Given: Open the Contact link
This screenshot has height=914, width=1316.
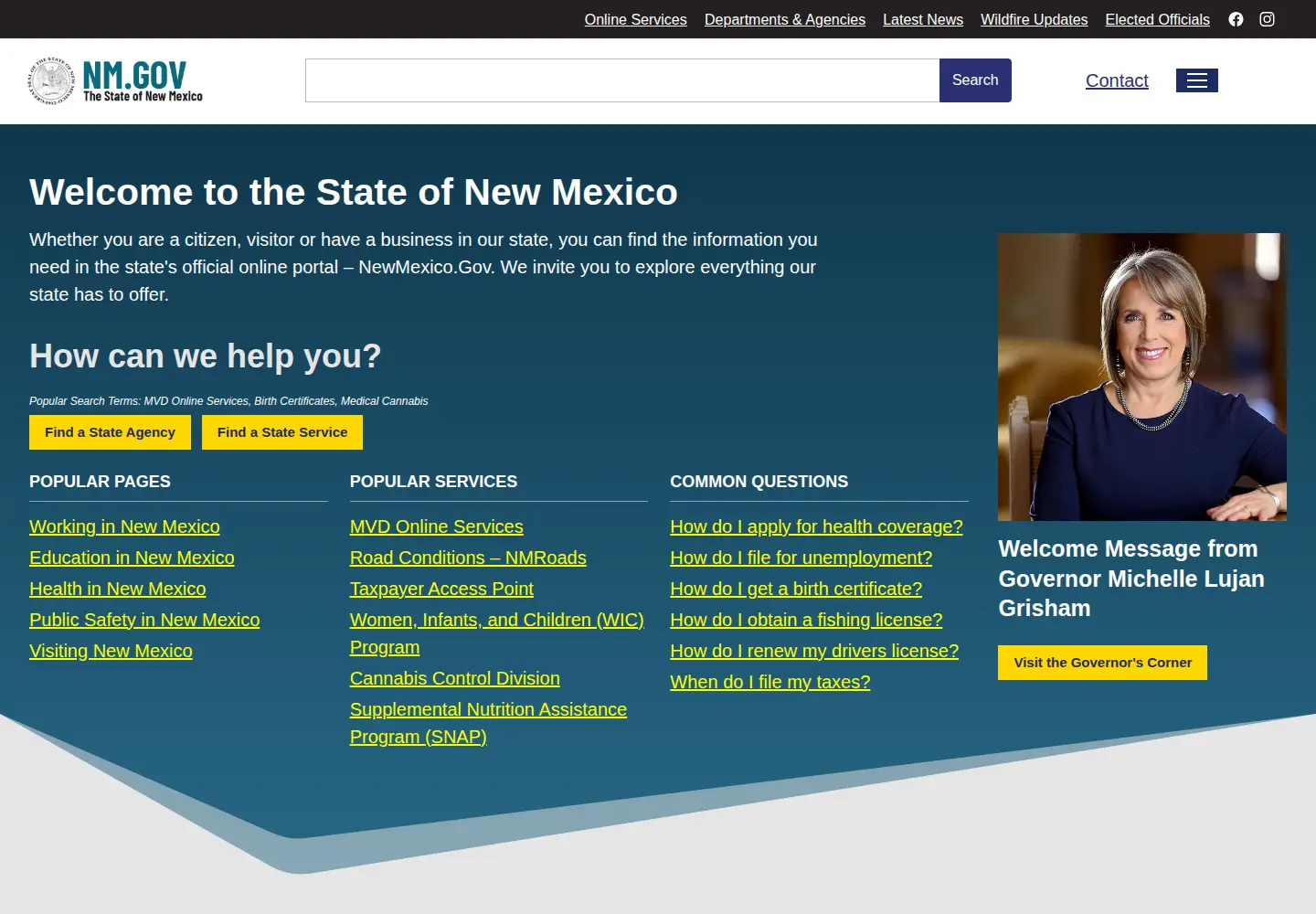Looking at the screenshot, I should tap(1117, 80).
